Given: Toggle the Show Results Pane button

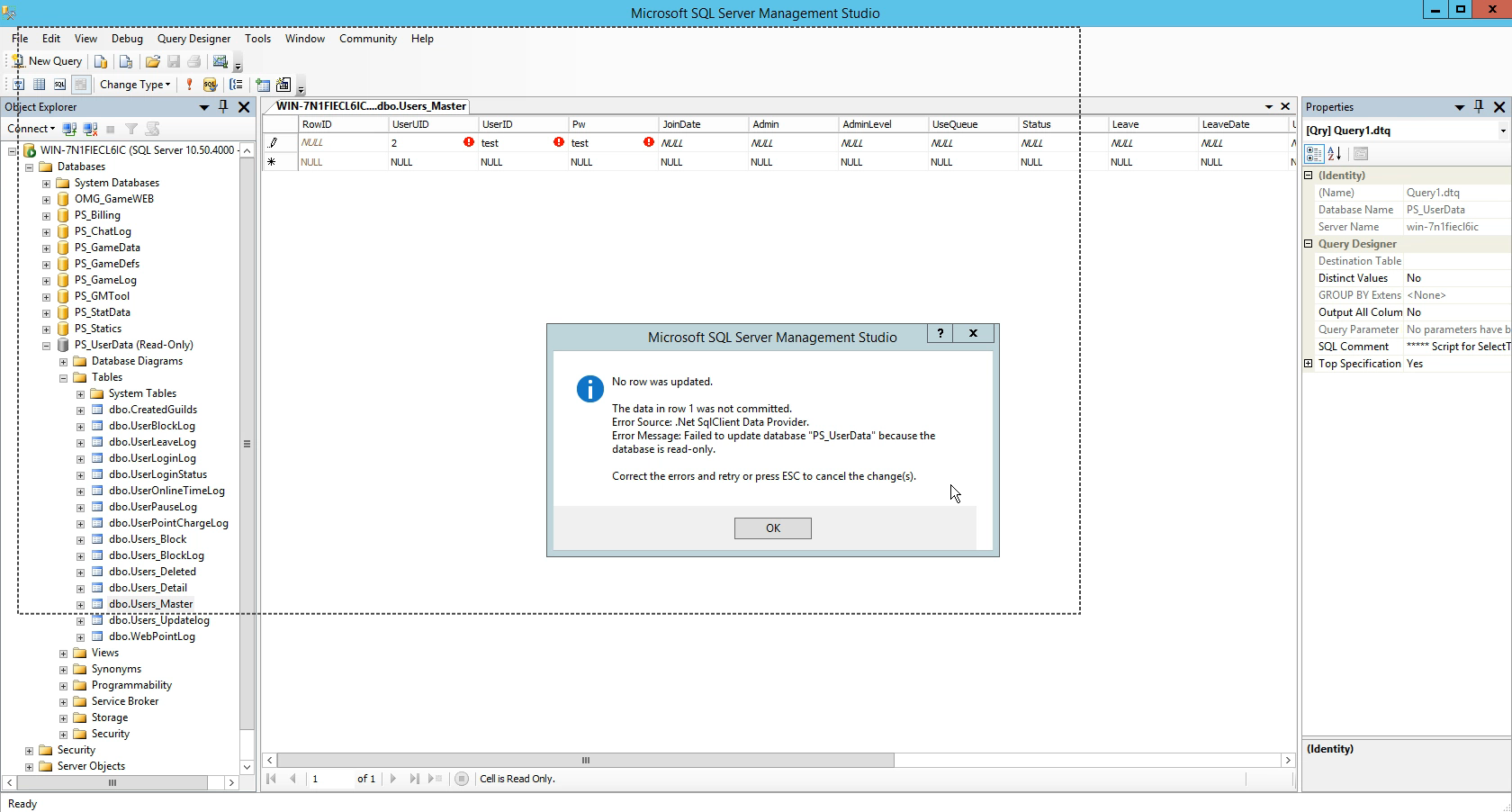Looking at the screenshot, I should tap(80, 85).
